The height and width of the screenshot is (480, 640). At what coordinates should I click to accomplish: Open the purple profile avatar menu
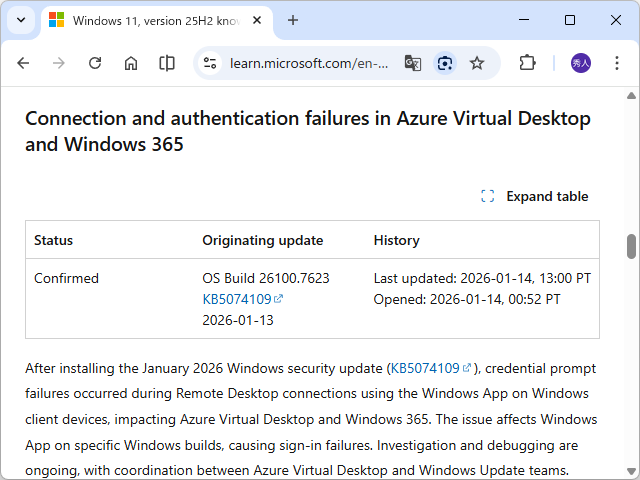pyautogui.click(x=581, y=63)
